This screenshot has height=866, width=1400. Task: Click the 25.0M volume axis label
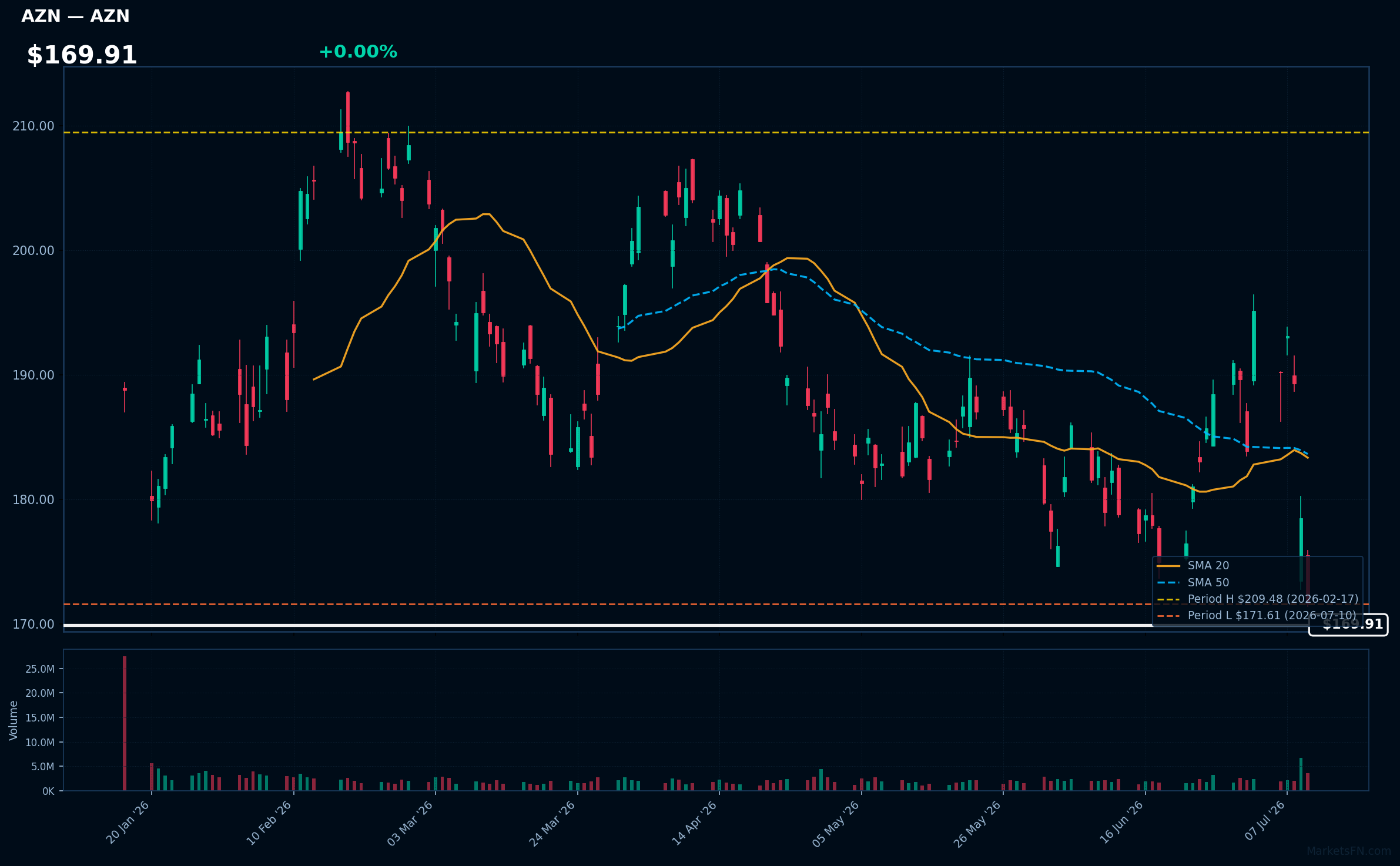(40, 669)
